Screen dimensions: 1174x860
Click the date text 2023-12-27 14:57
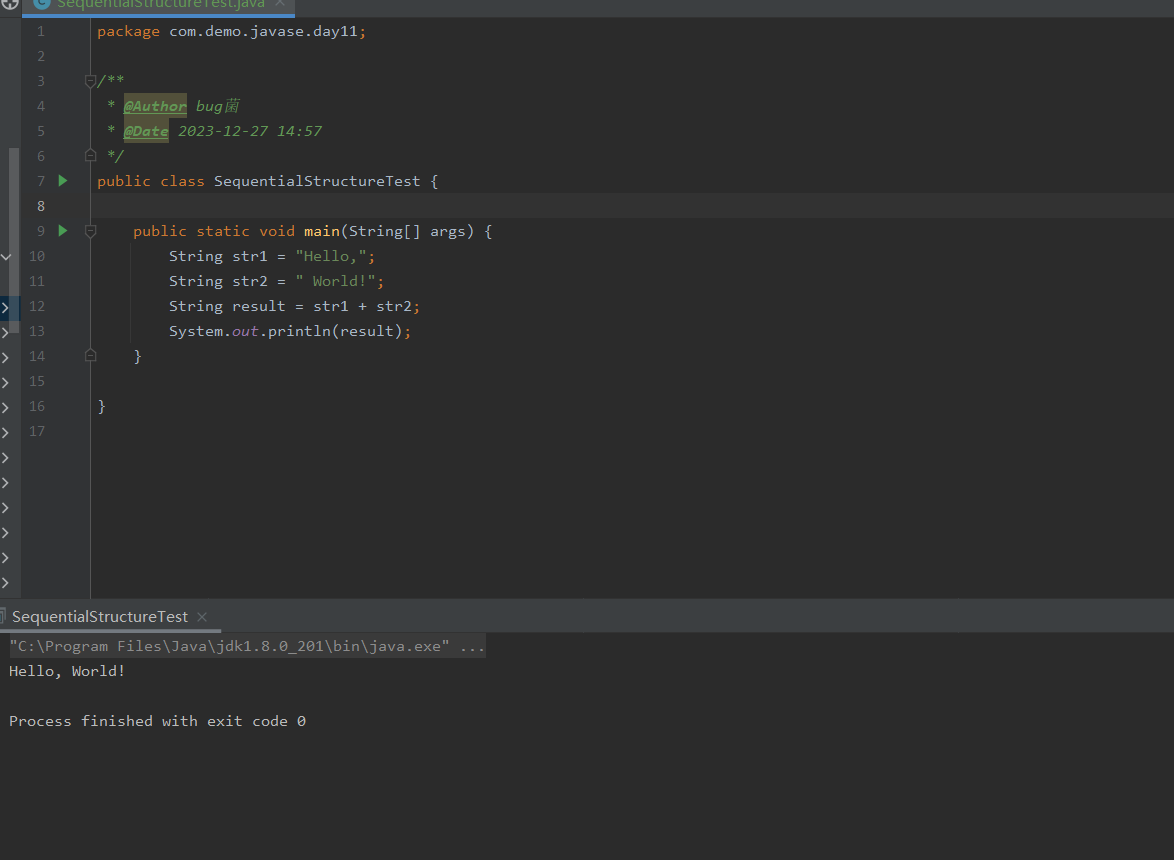(x=250, y=131)
